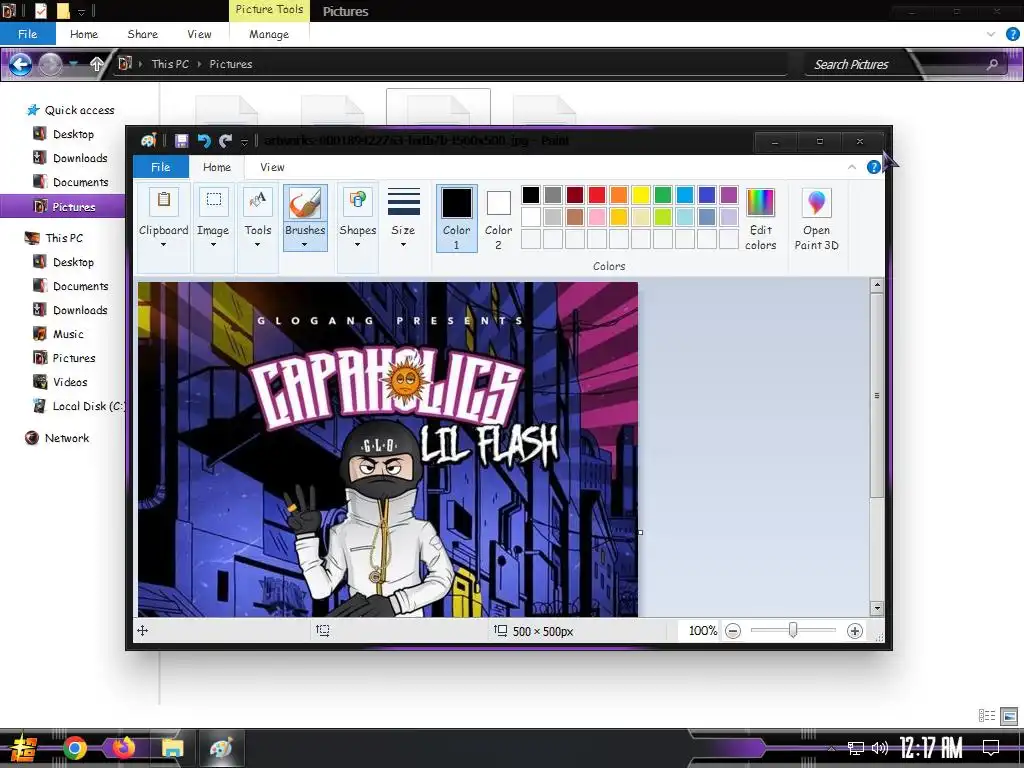Expand the Tools dropdown arrow
Screen dimensions: 1024x768
pos(258,245)
